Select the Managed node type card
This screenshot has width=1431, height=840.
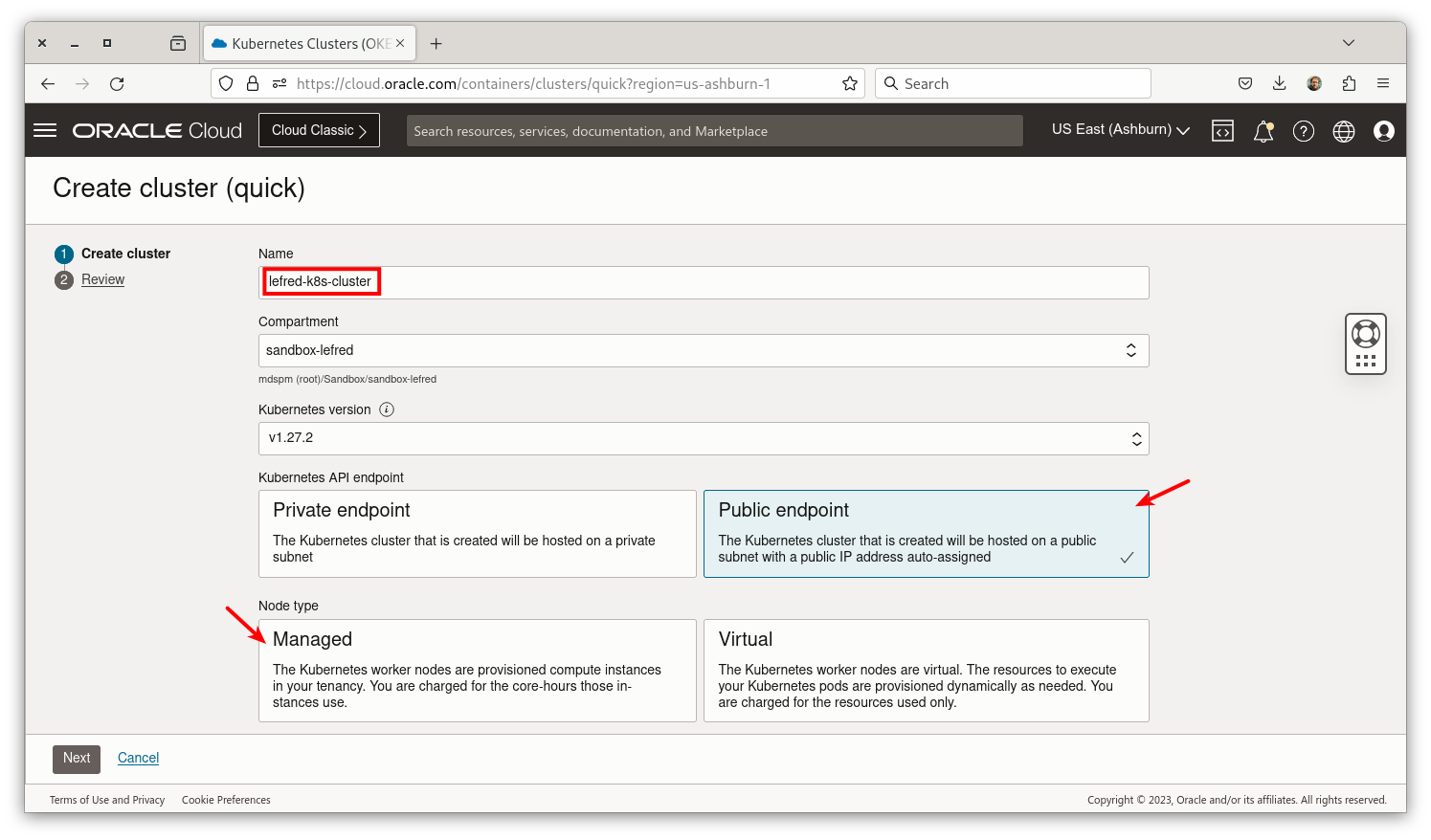click(477, 670)
